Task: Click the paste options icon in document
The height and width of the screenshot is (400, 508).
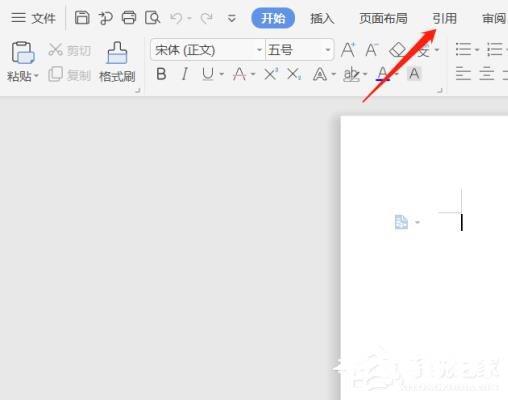Action: [401, 222]
